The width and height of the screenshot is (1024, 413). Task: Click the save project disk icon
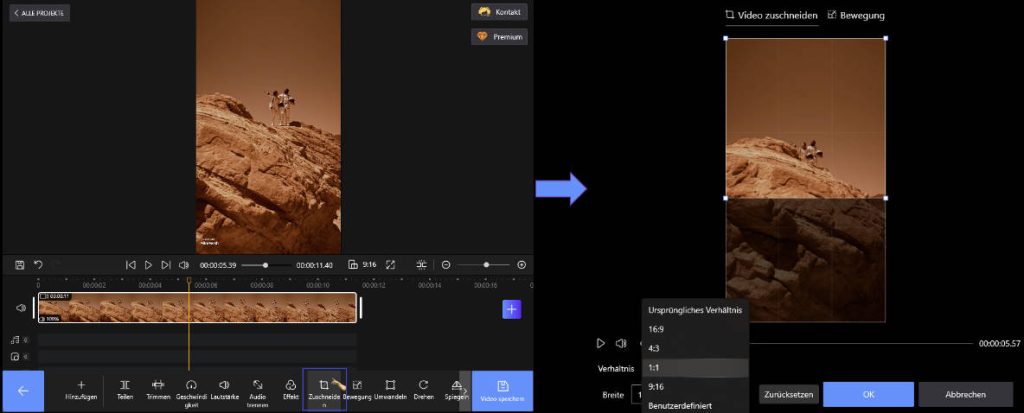click(20, 265)
